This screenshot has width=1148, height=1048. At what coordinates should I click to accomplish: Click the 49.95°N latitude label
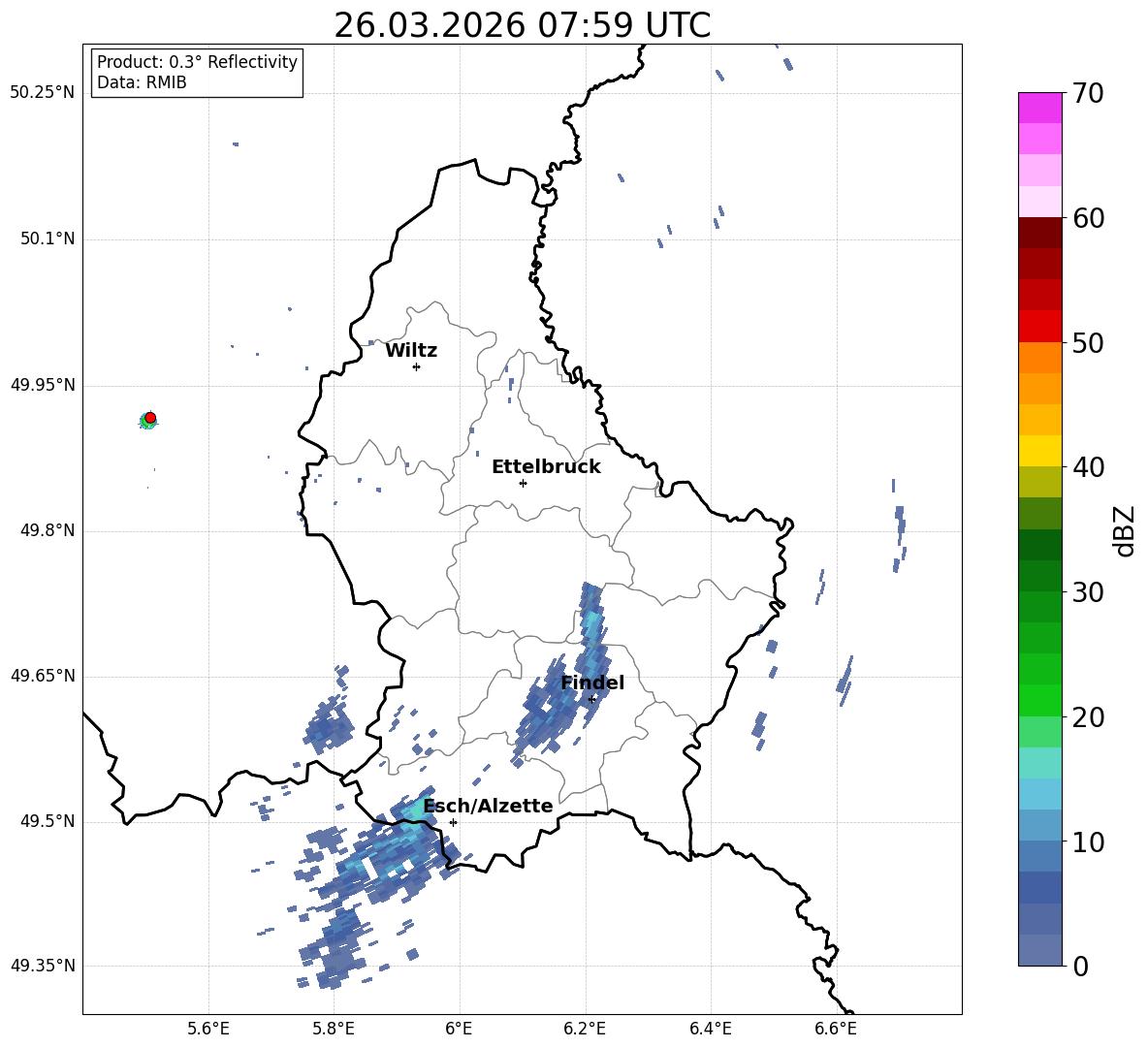43,385
